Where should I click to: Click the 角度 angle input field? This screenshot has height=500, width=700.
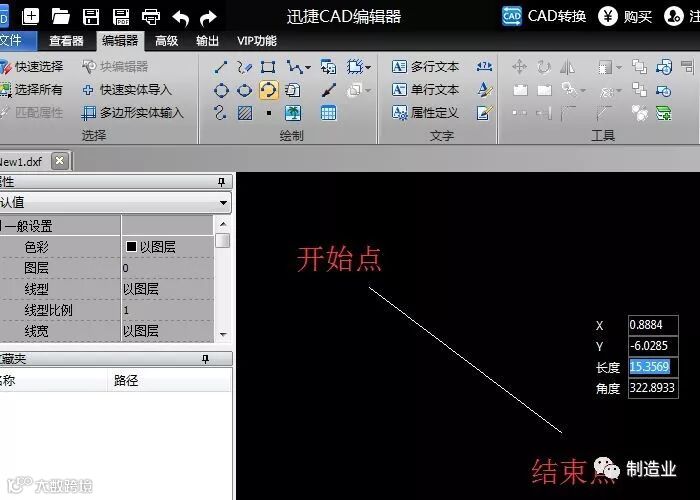pos(653,388)
